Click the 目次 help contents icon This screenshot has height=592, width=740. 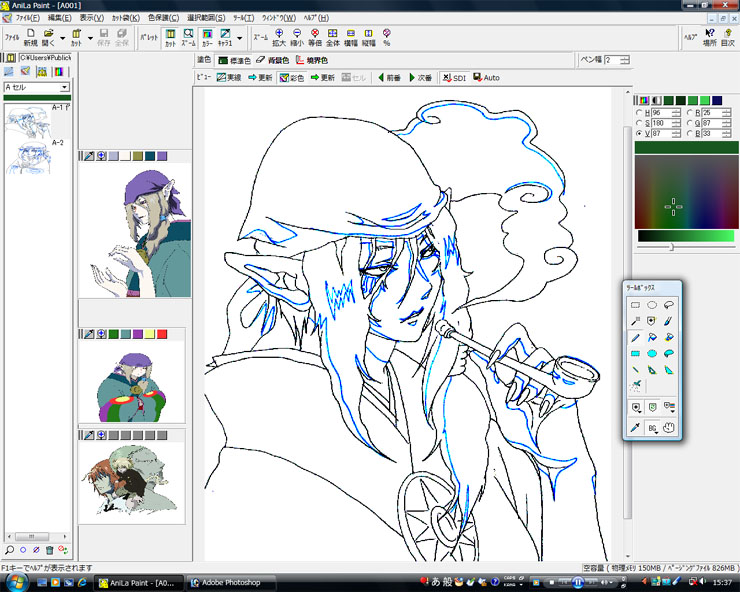coord(728,37)
